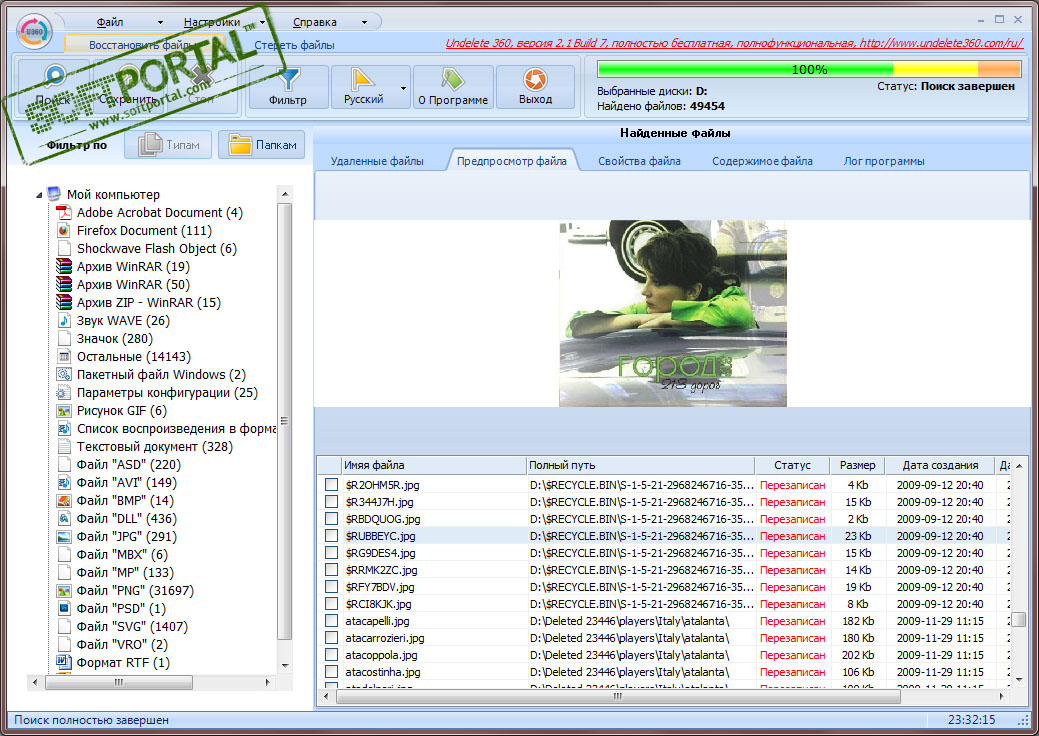This screenshot has width=1039, height=736.
Task: Check the box for $R2OHM5R.jpg
Action: click(331, 485)
